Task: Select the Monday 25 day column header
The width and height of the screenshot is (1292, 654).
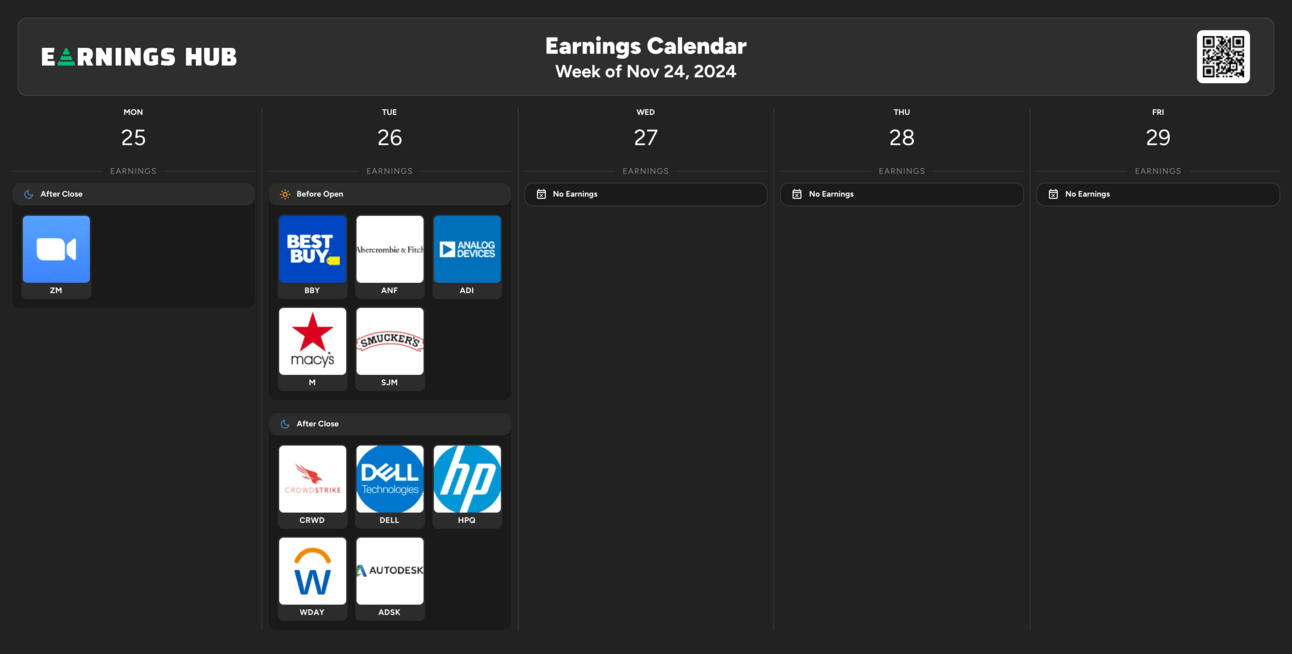Action: pyautogui.click(x=133, y=129)
